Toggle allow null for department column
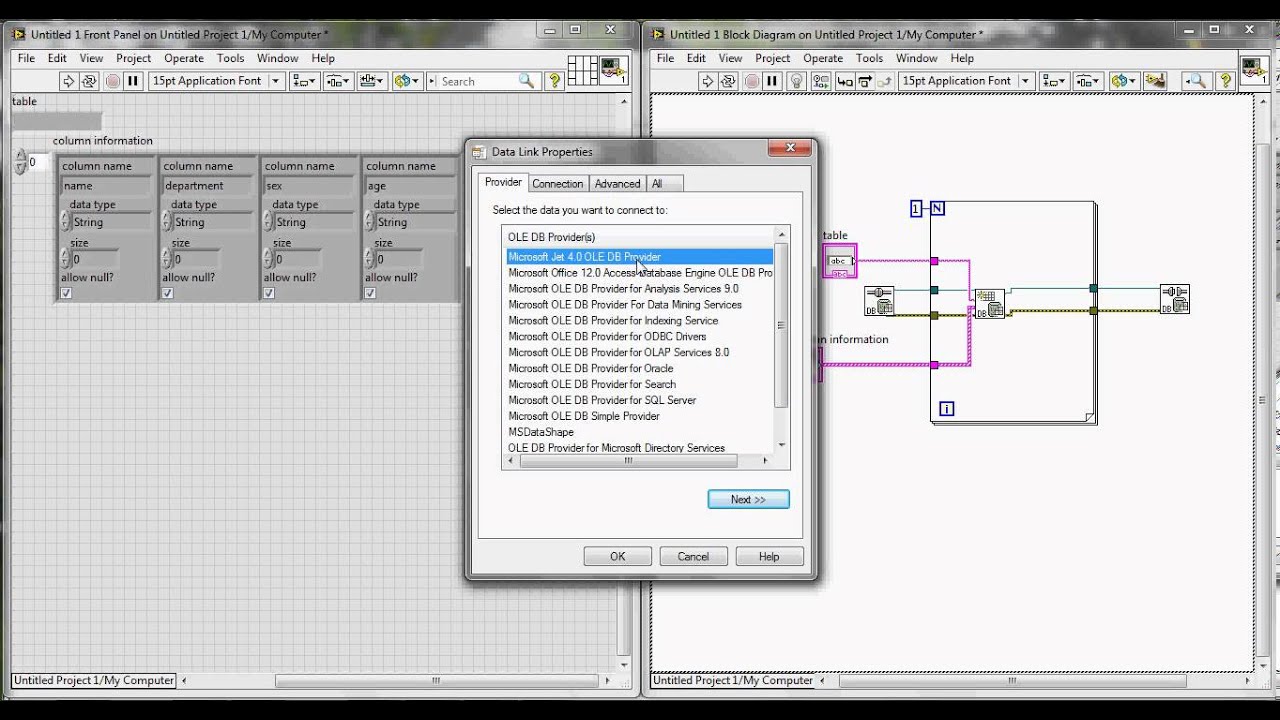Screen dimensions: 1280x720 click(167, 293)
